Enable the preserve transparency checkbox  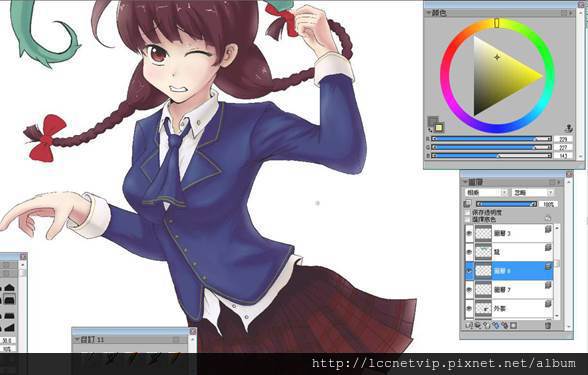(x=467, y=212)
